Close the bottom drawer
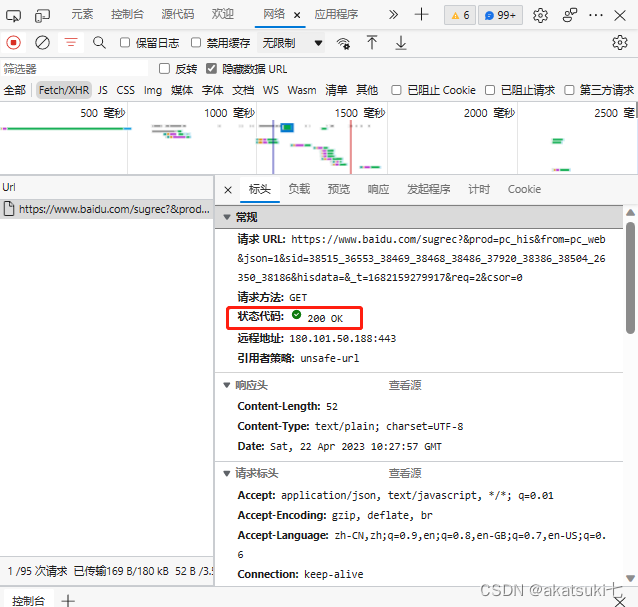 pyautogui.click(x=620, y=601)
